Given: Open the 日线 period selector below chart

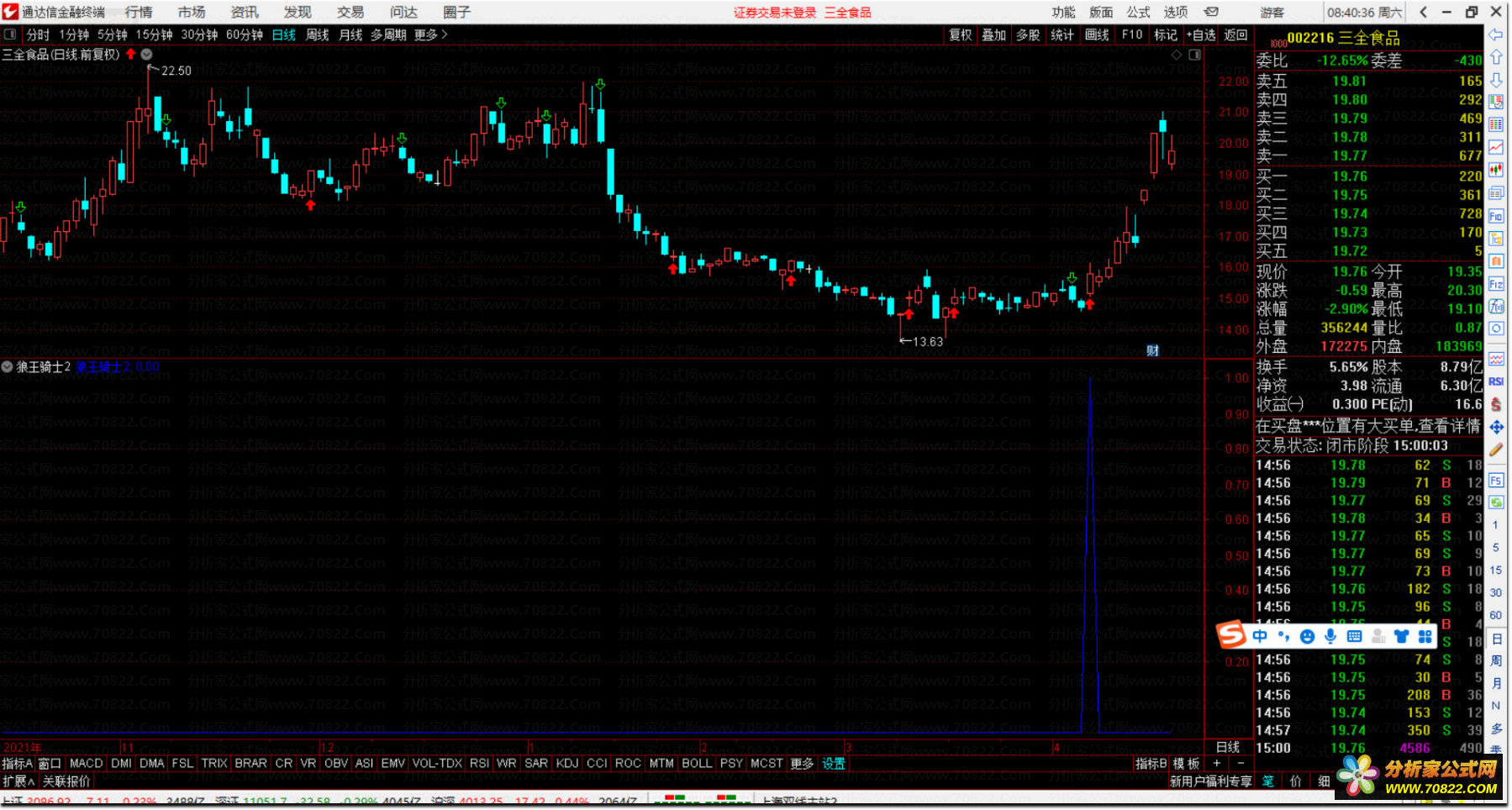Looking at the screenshot, I should click(1228, 746).
